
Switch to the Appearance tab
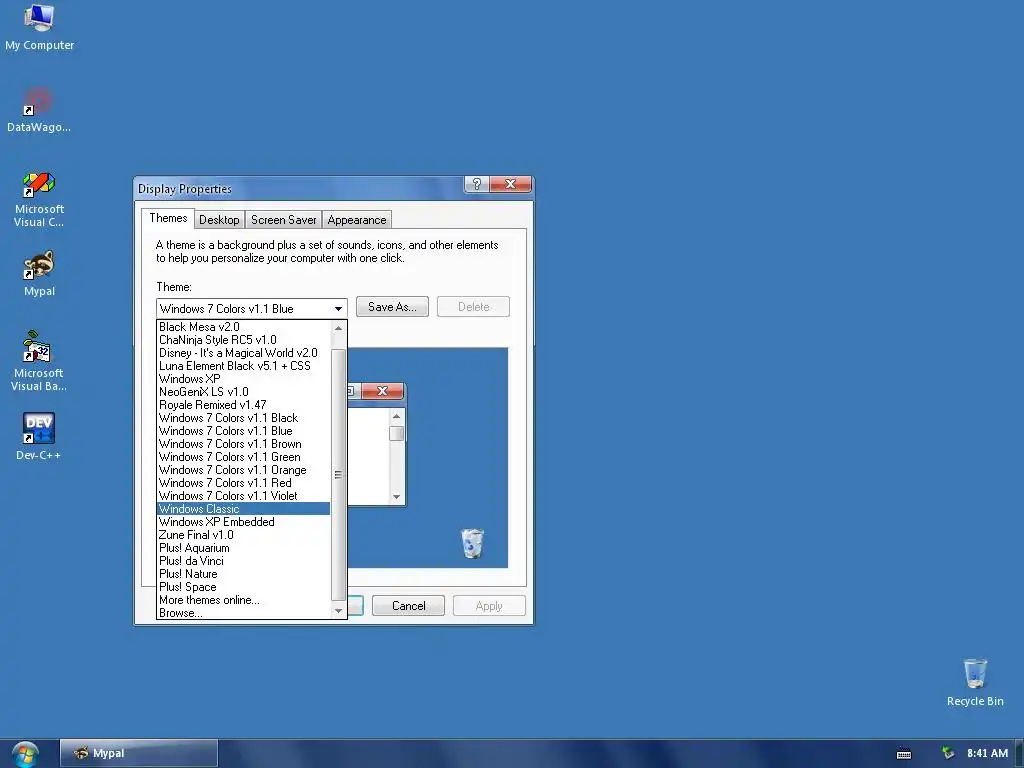tap(357, 220)
